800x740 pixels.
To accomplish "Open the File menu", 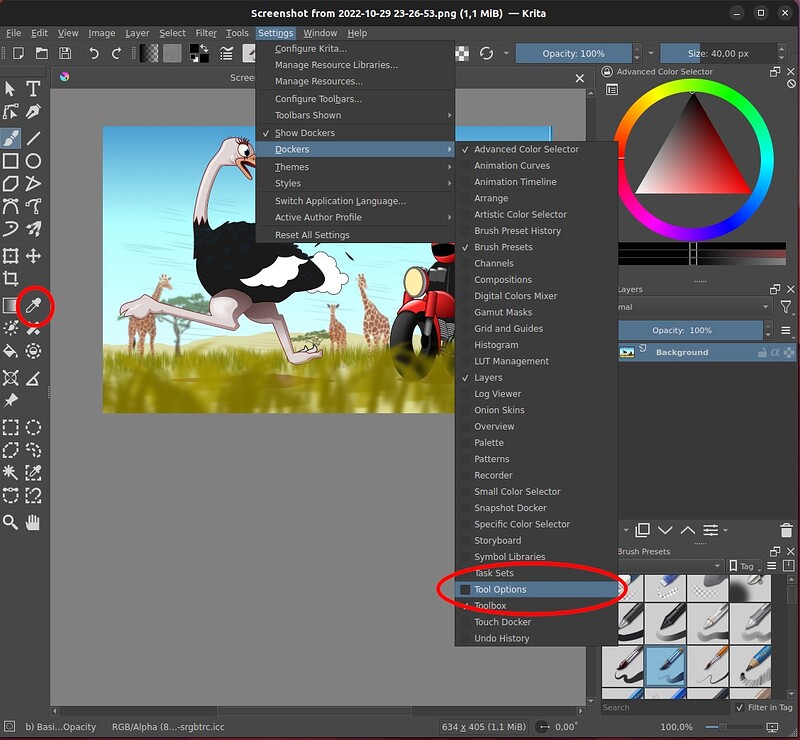I will coord(13,33).
